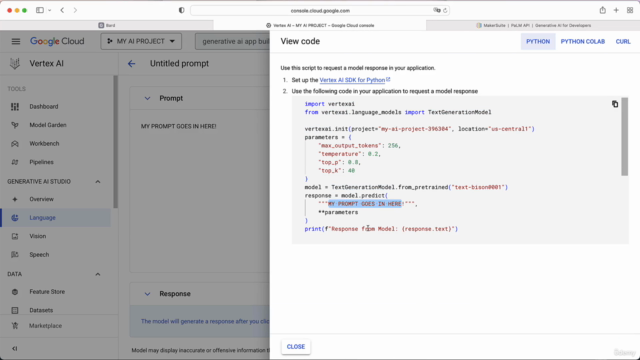Image resolution: width=640 pixels, height=360 pixels.
Task: Click the Safari share icon
Action: point(602,10)
